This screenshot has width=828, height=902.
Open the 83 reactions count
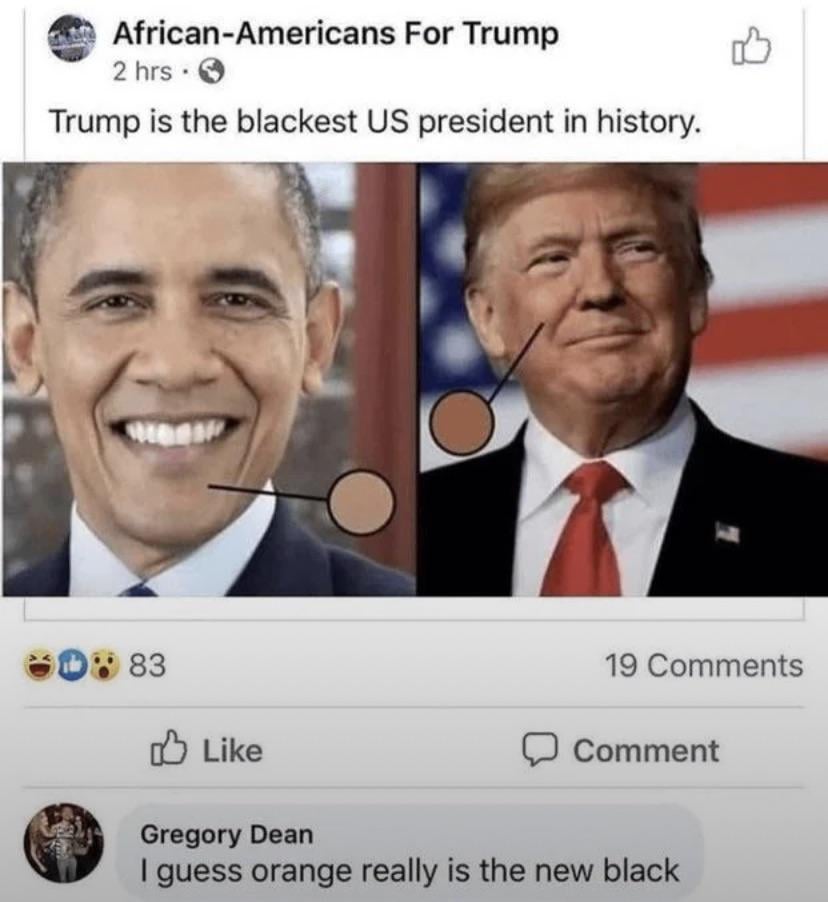click(147, 665)
